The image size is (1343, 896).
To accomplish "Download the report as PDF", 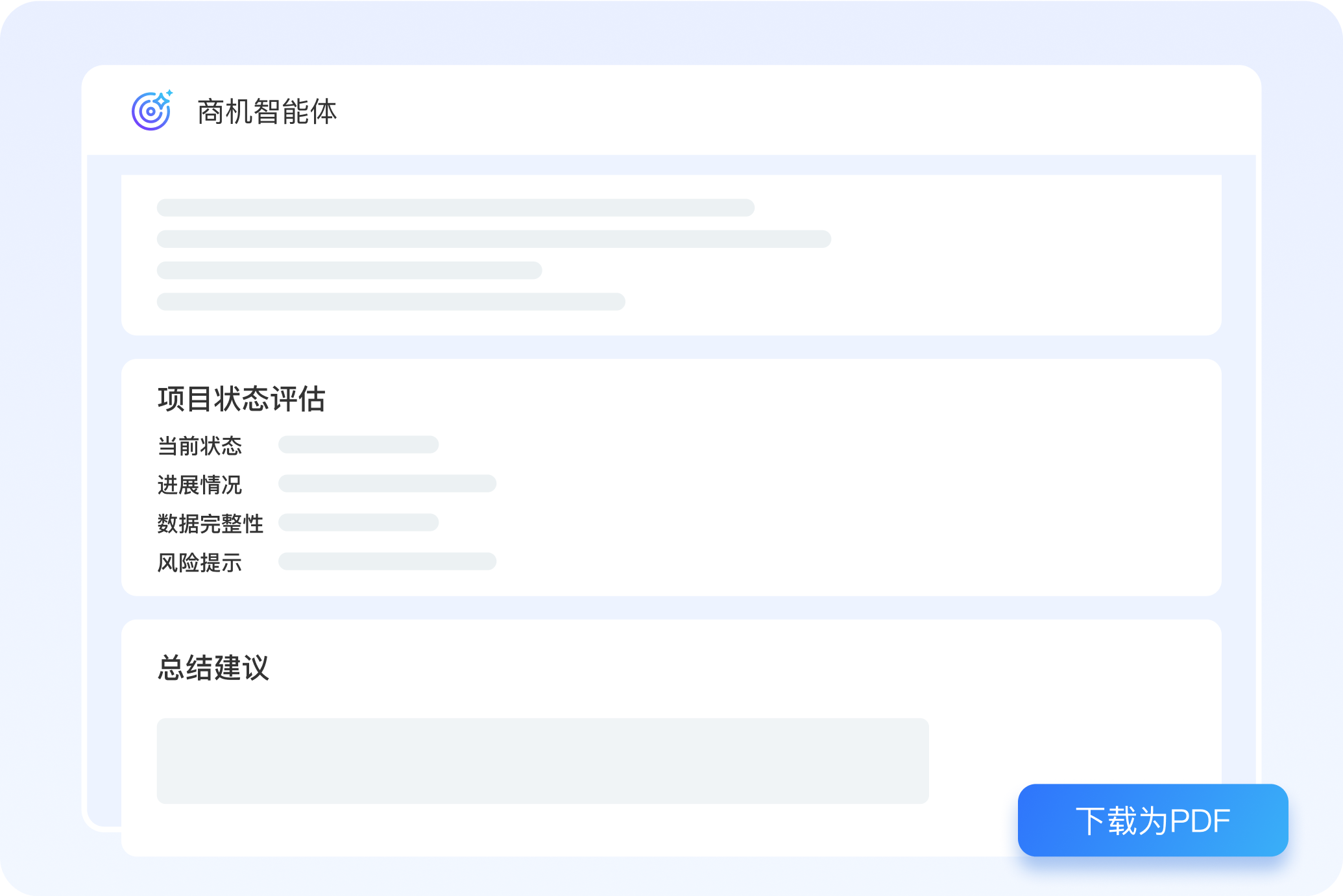I will [1152, 820].
